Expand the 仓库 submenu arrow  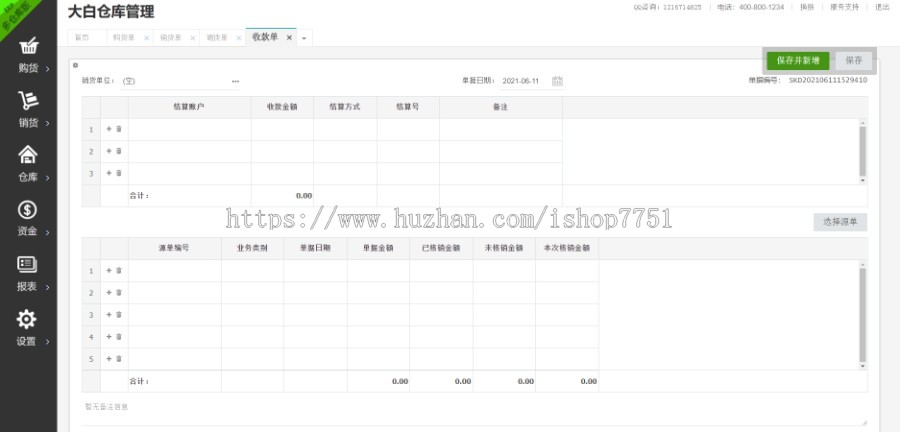tap(47, 178)
